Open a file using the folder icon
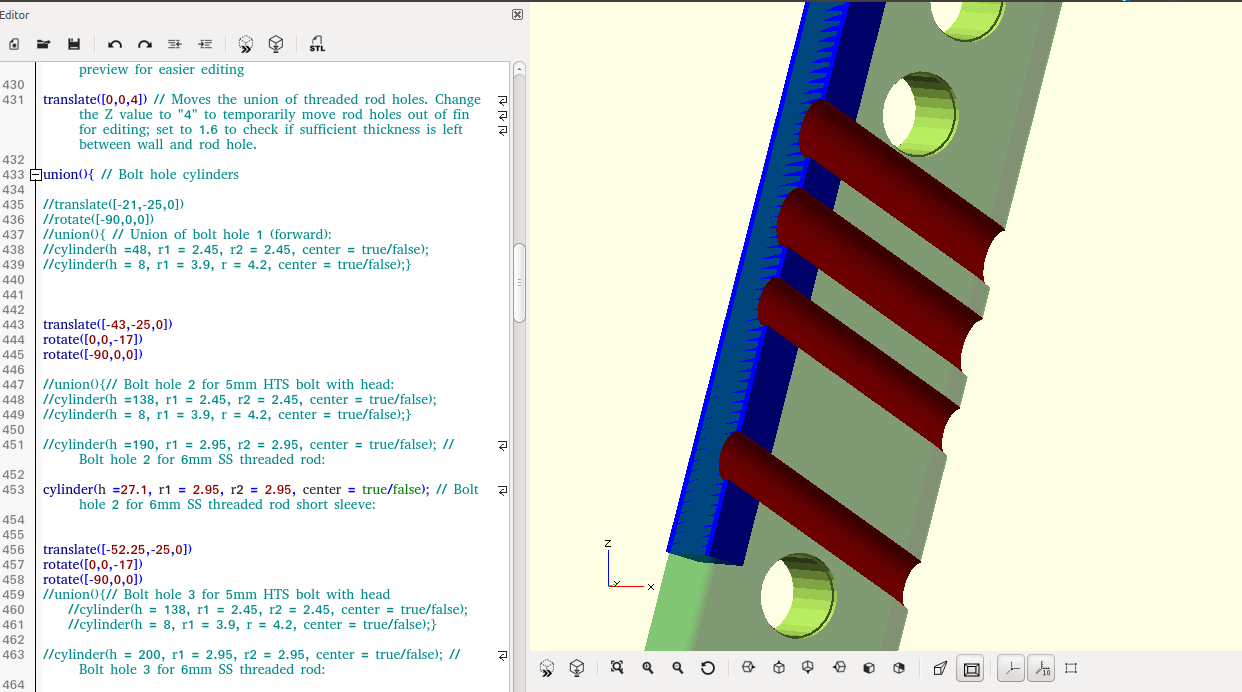The width and height of the screenshot is (1242, 692). 44,44
